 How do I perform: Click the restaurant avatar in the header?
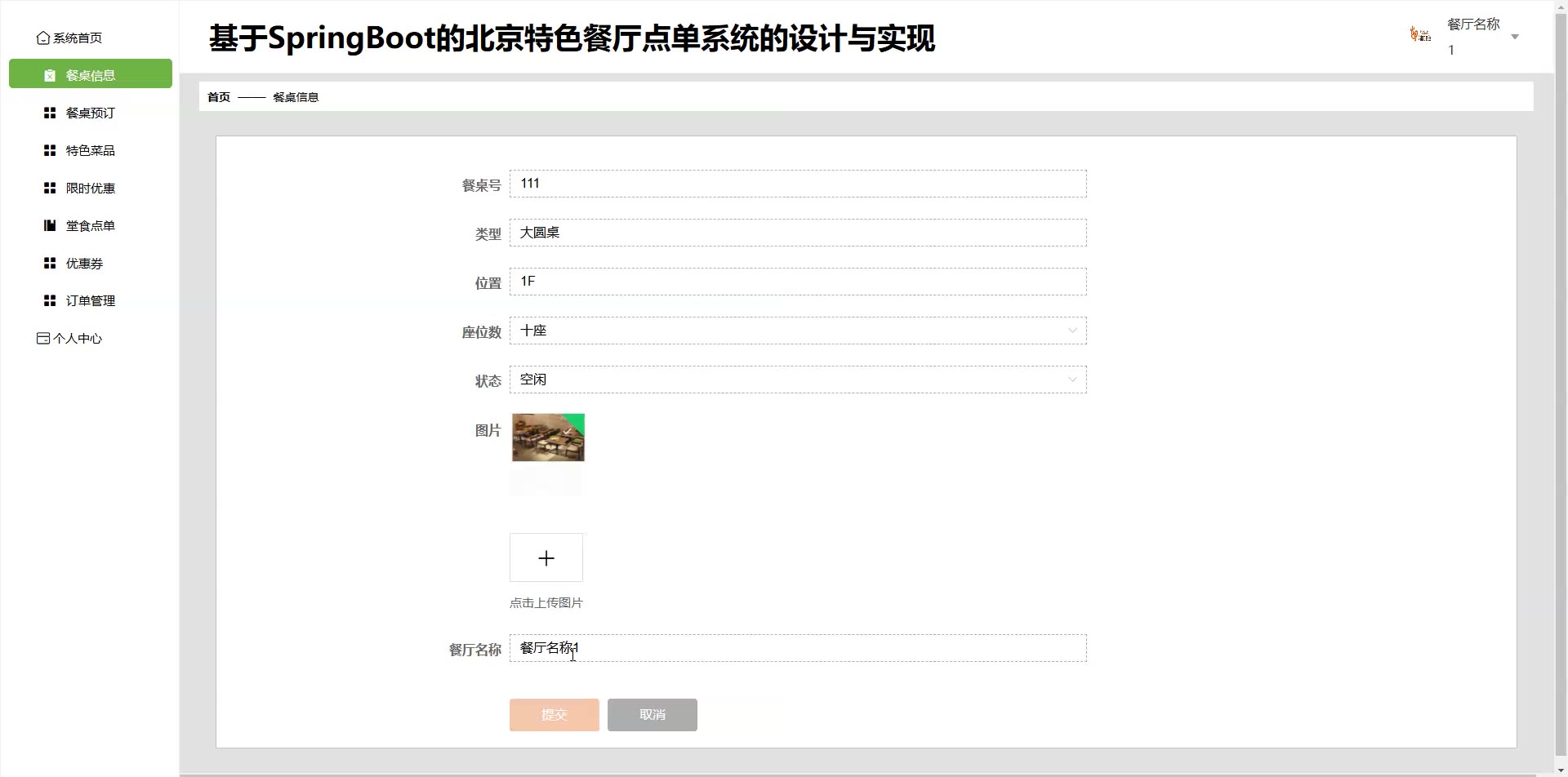[1420, 34]
